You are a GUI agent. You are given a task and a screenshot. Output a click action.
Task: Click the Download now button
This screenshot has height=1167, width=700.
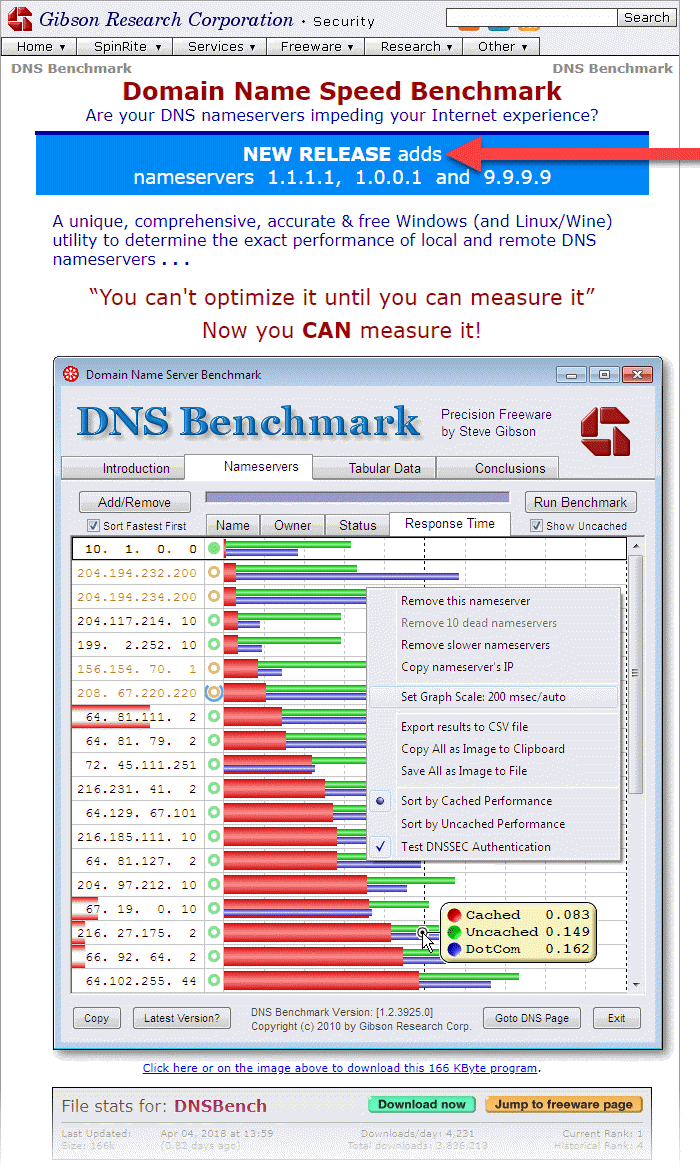coord(422,1104)
